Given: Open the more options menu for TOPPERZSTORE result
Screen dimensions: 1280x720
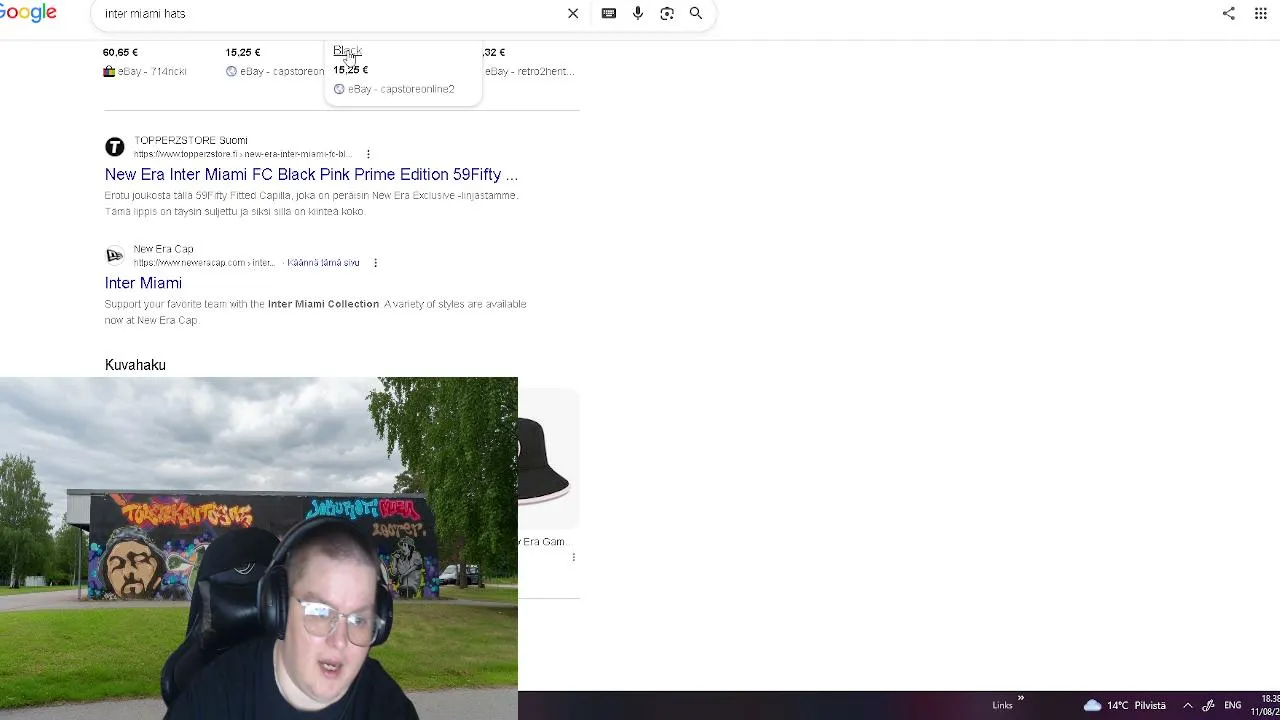Looking at the screenshot, I should tap(368, 154).
